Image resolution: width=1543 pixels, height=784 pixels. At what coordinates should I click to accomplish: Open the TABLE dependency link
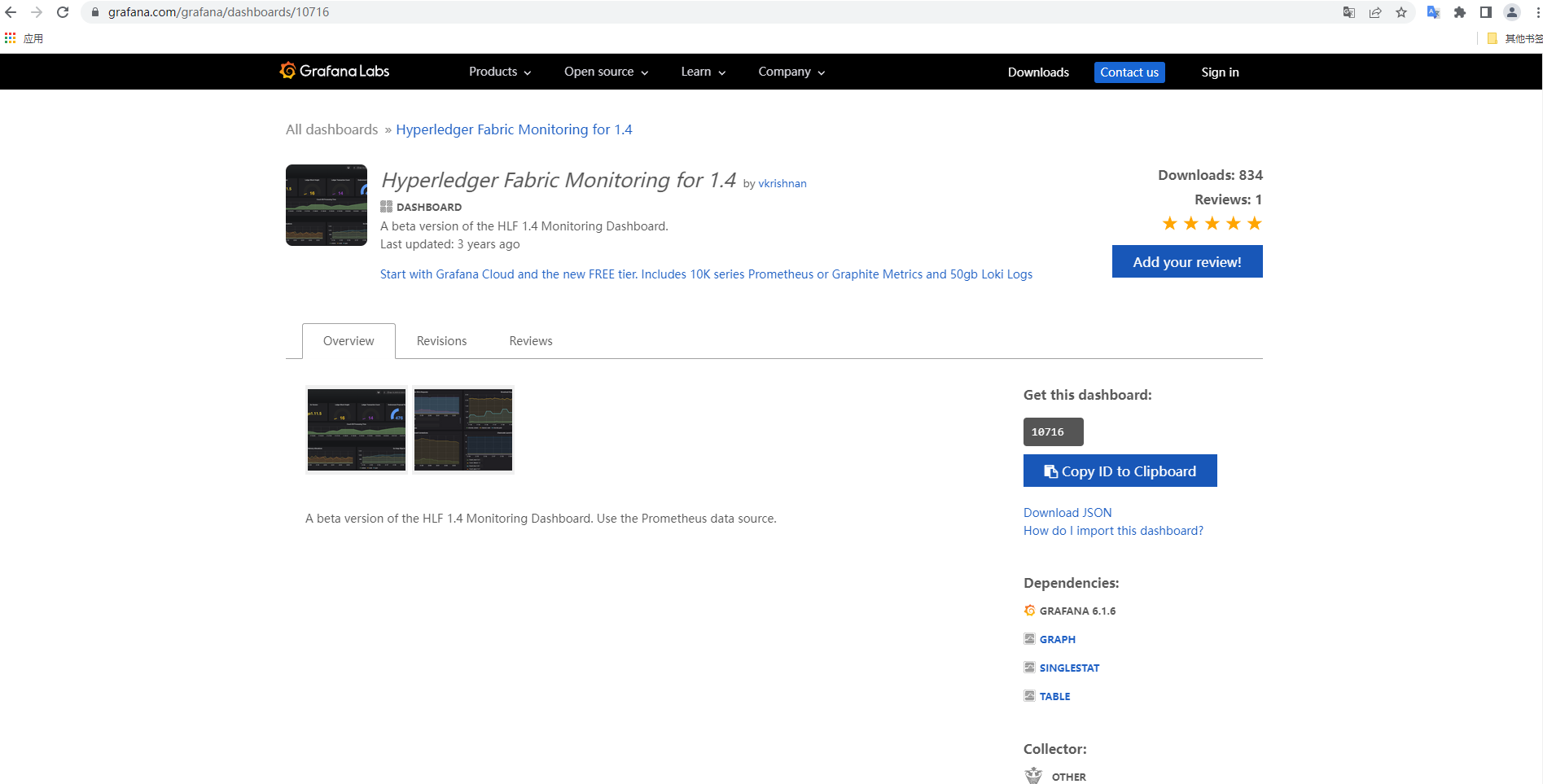click(1054, 697)
